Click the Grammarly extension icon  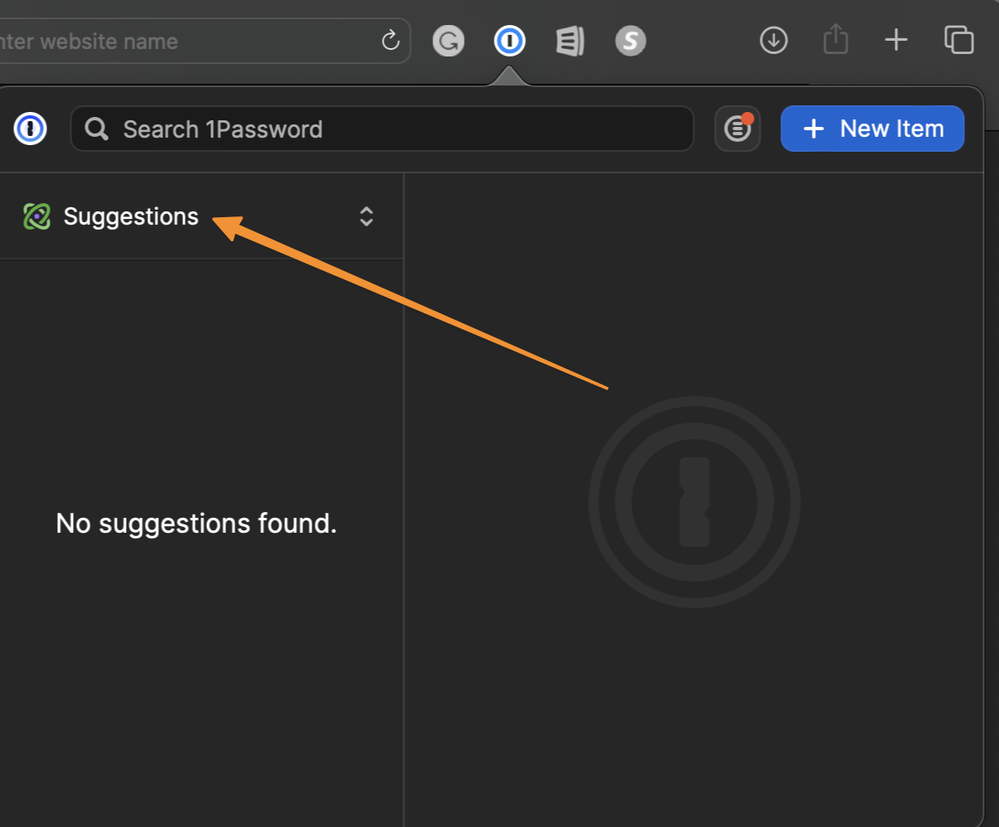[x=448, y=41]
